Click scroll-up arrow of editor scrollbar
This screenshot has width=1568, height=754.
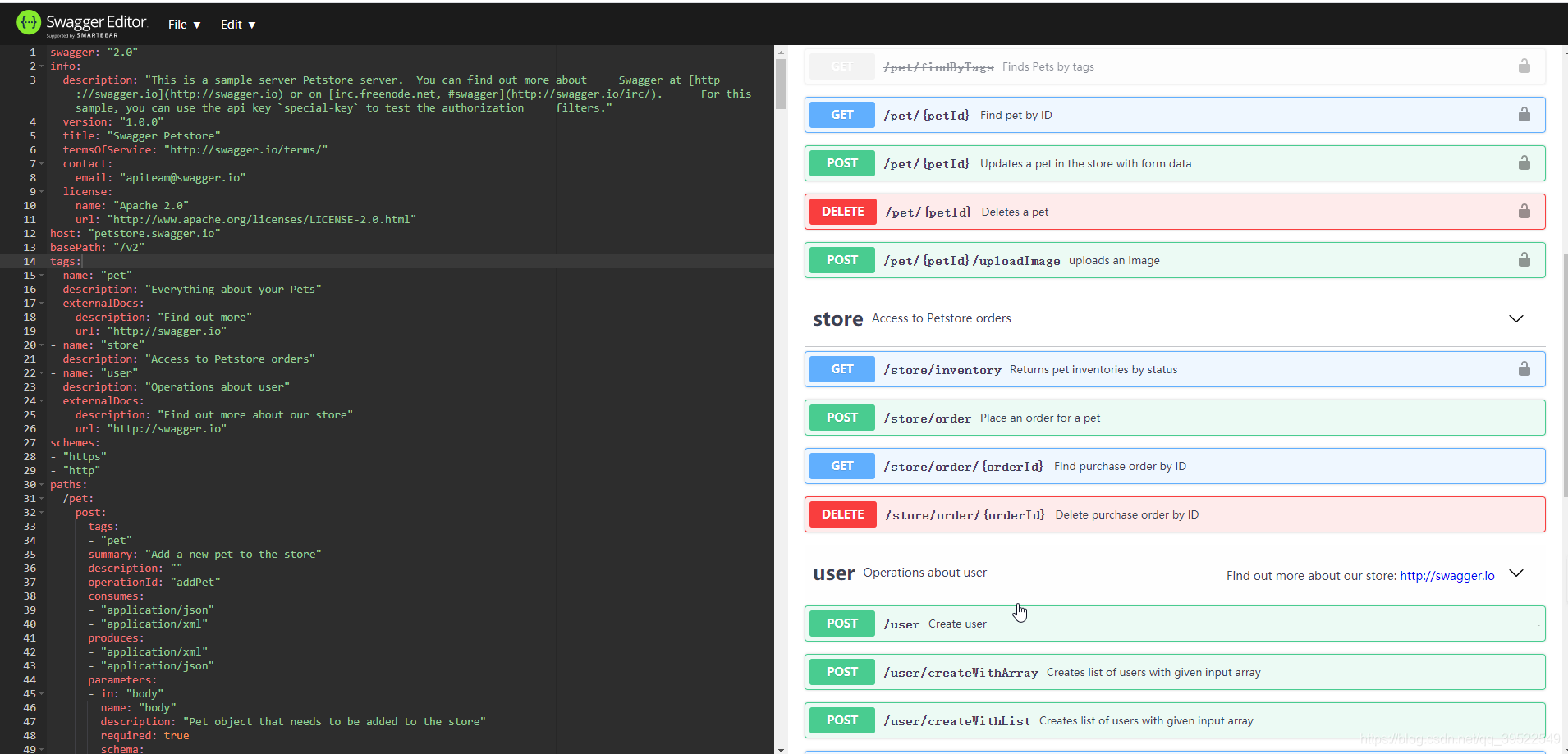pyautogui.click(x=781, y=52)
